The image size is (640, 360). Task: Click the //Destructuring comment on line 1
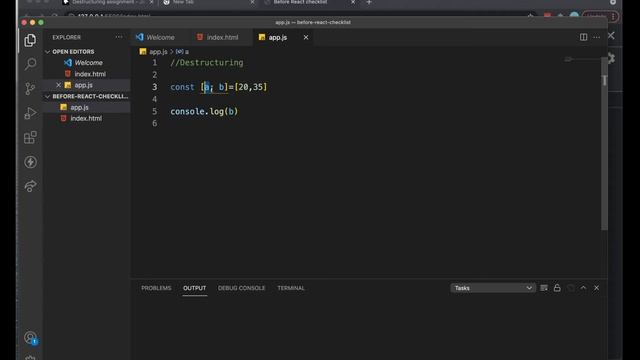[207, 62]
